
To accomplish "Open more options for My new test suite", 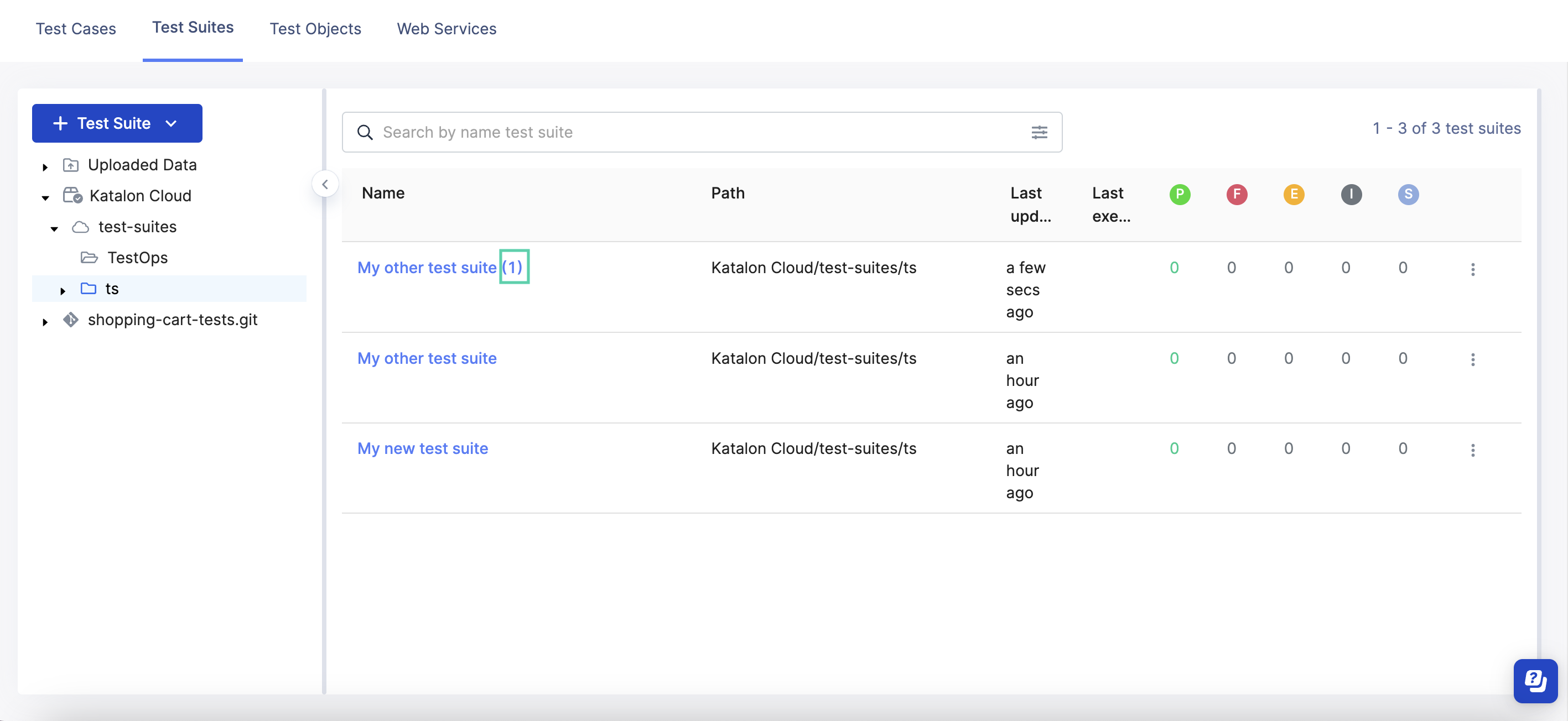I will pos(1472,450).
